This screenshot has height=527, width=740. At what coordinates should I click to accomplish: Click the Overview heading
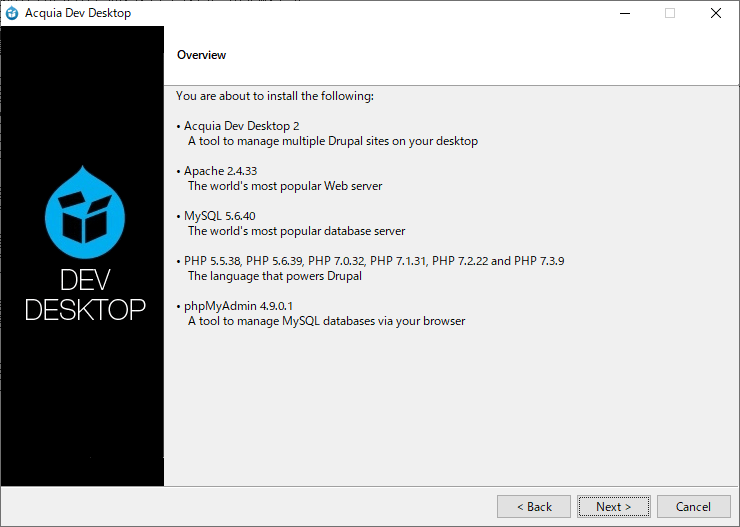(x=202, y=55)
